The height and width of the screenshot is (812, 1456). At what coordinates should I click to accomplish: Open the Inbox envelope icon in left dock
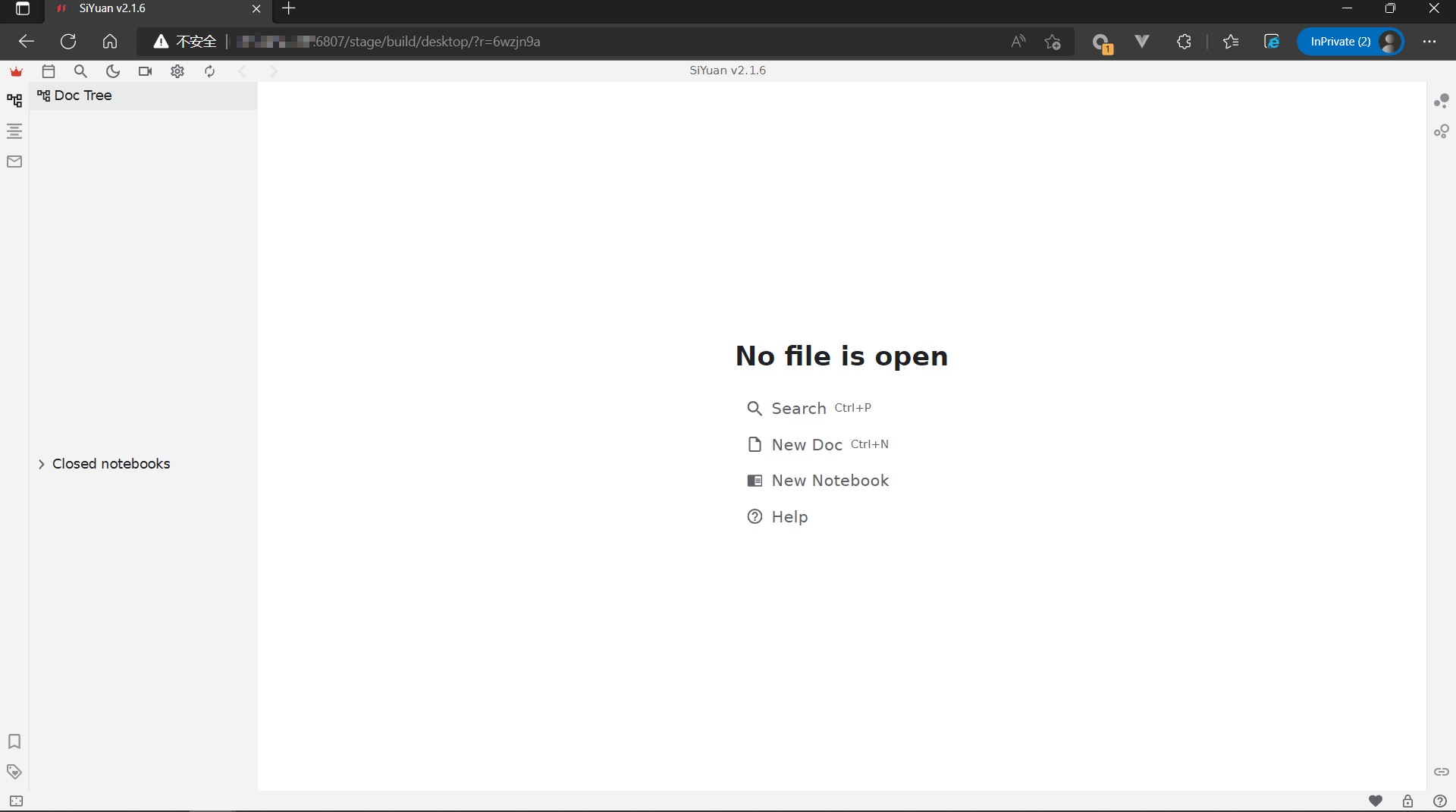14,161
